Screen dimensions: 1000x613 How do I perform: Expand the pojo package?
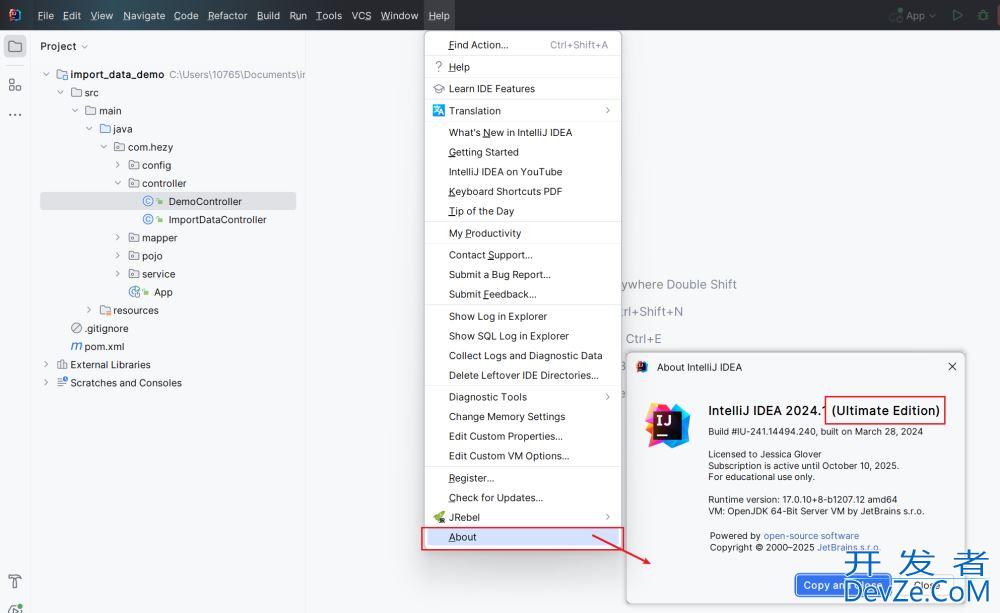118,256
